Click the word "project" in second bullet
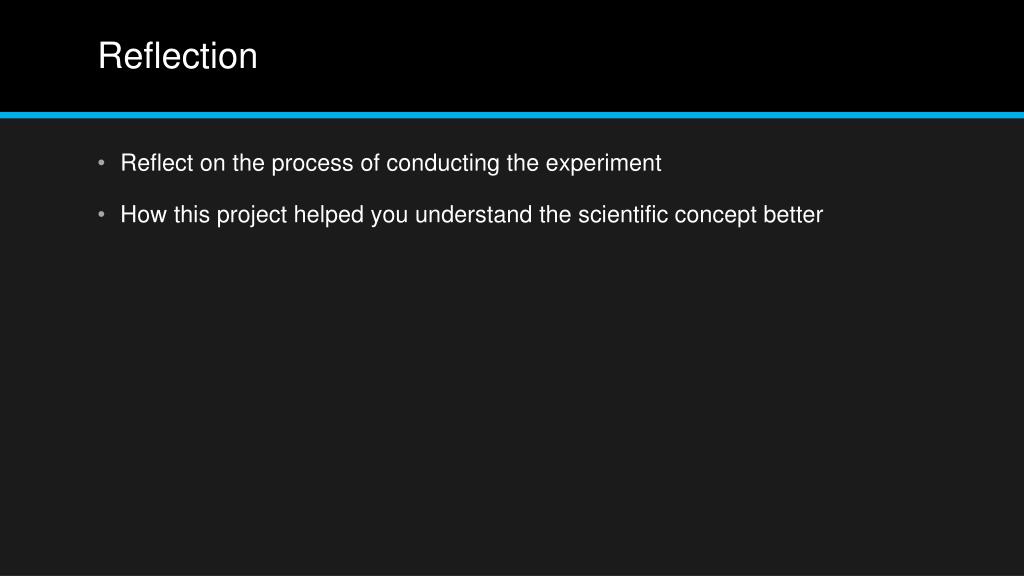 pyautogui.click(x=251, y=216)
